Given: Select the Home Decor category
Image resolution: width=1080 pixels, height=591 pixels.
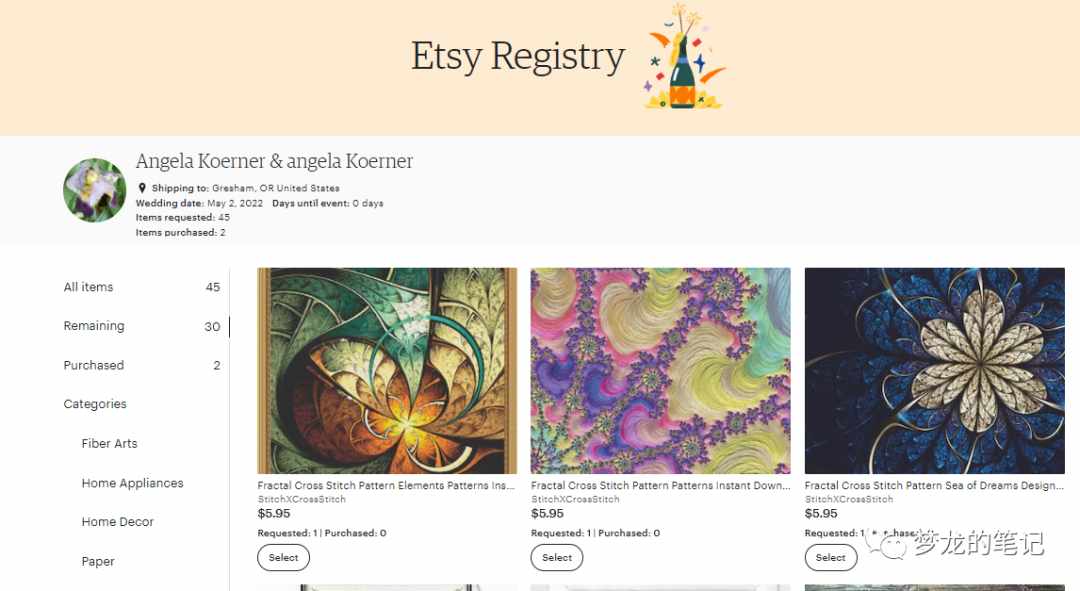Looking at the screenshot, I should coord(118,522).
